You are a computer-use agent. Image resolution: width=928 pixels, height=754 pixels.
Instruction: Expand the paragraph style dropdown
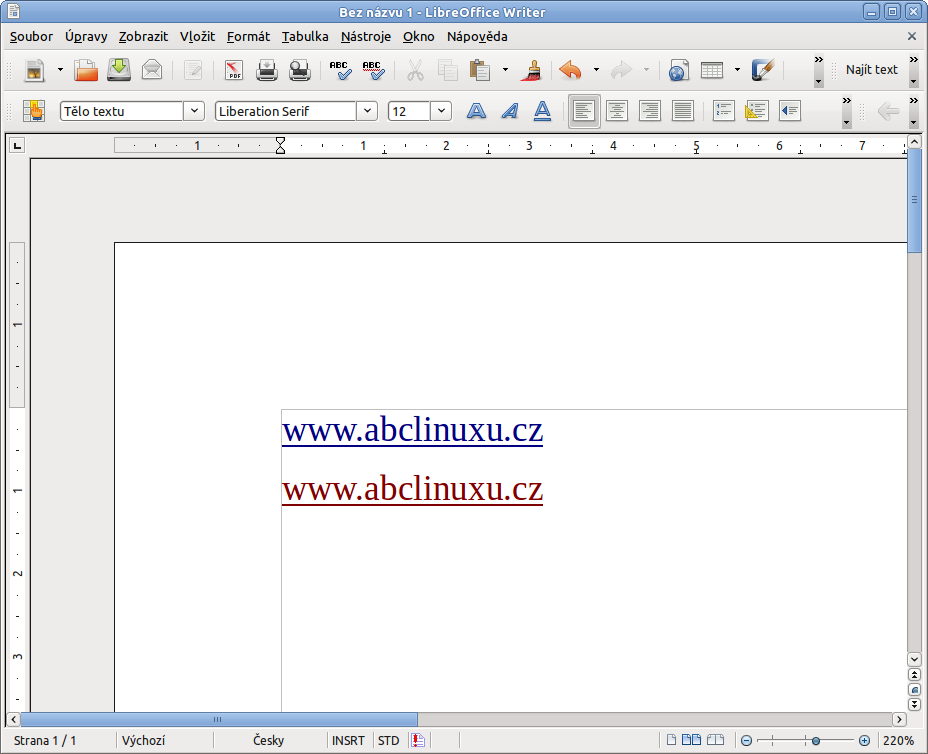coord(194,111)
